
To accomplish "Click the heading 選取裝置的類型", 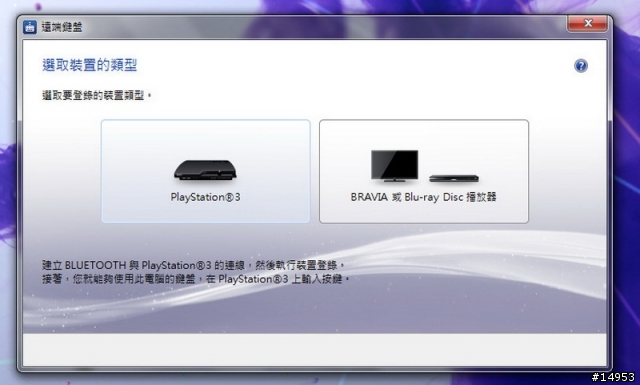I will point(89,65).
